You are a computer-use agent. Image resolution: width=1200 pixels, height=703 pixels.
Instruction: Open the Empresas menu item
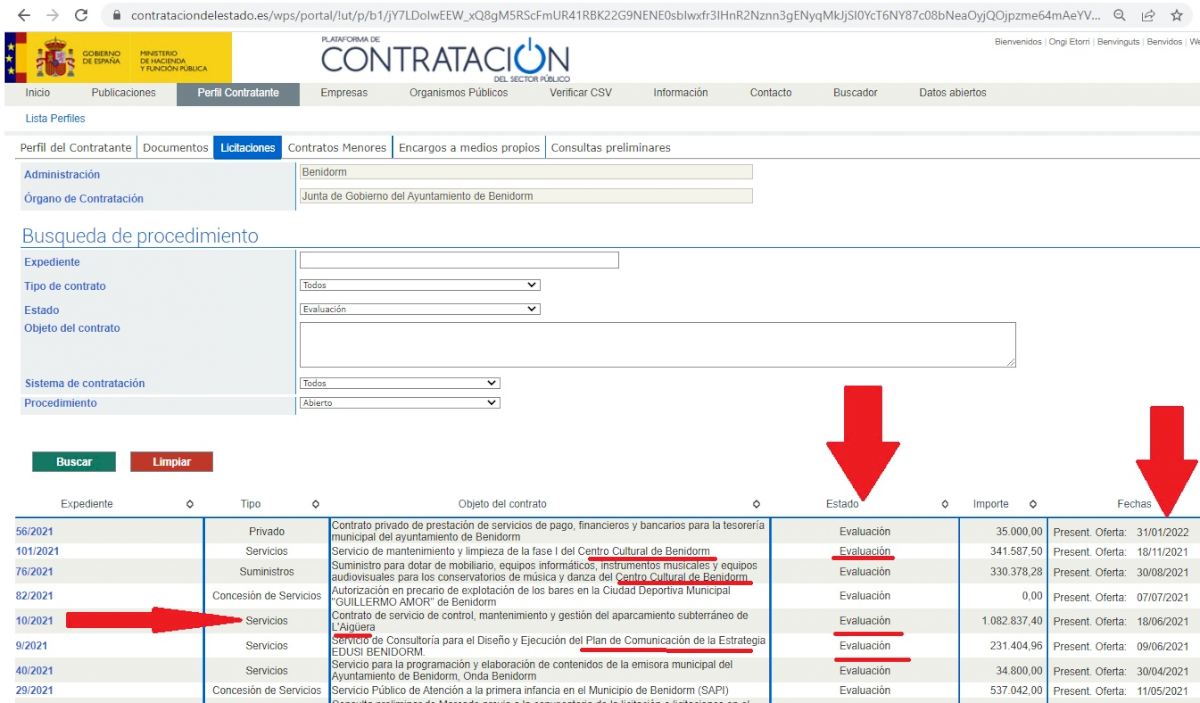(x=343, y=93)
